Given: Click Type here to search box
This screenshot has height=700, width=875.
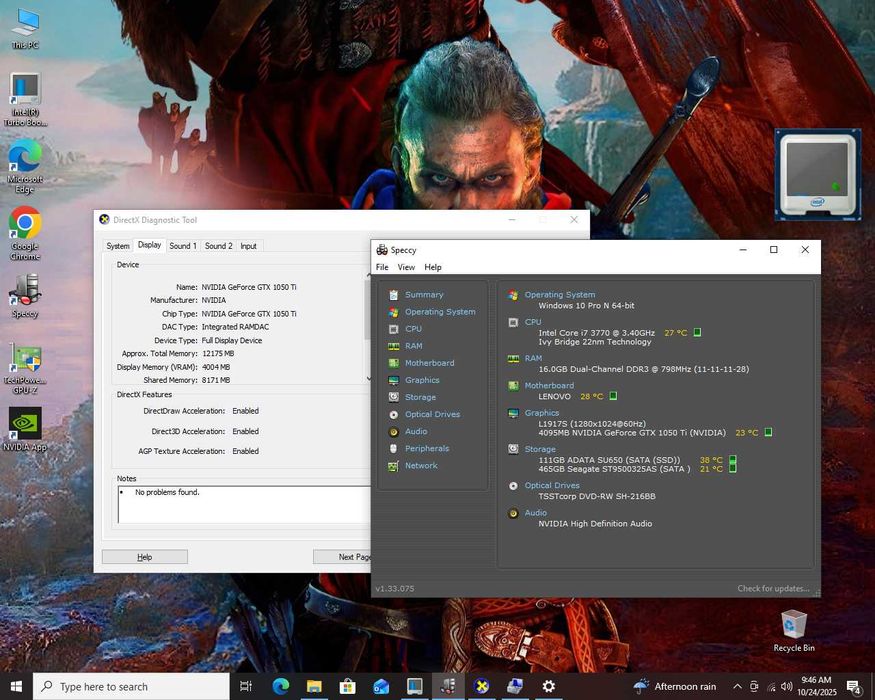Looking at the screenshot, I should click(x=131, y=687).
